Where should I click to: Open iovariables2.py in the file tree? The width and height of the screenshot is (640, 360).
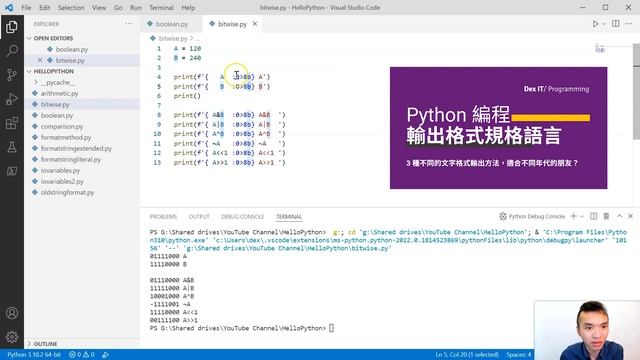62,181
